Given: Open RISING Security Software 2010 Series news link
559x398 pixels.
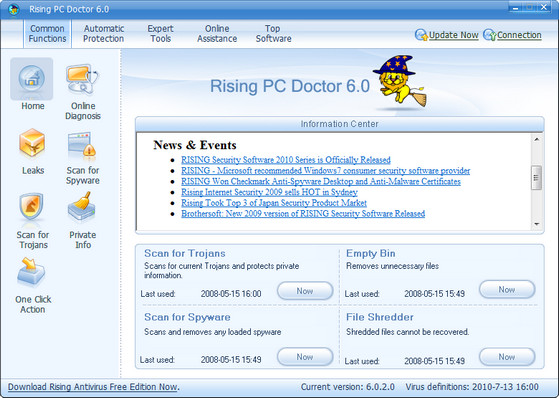Looking at the screenshot, I should coord(286,160).
